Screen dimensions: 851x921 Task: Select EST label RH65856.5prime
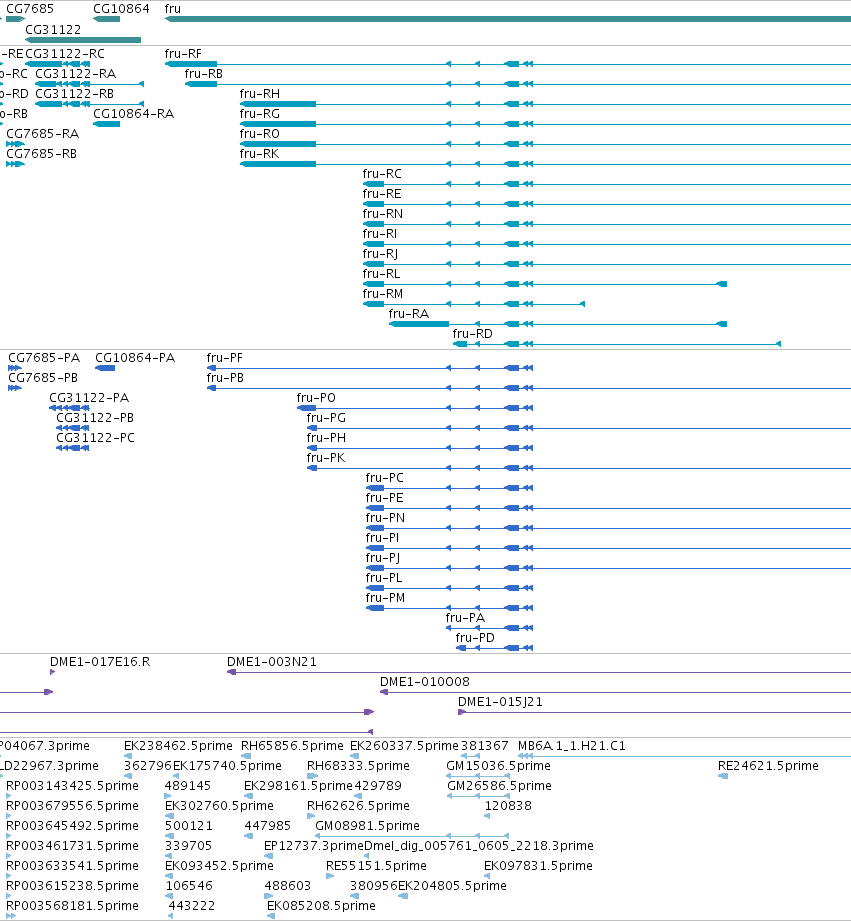[292, 745]
